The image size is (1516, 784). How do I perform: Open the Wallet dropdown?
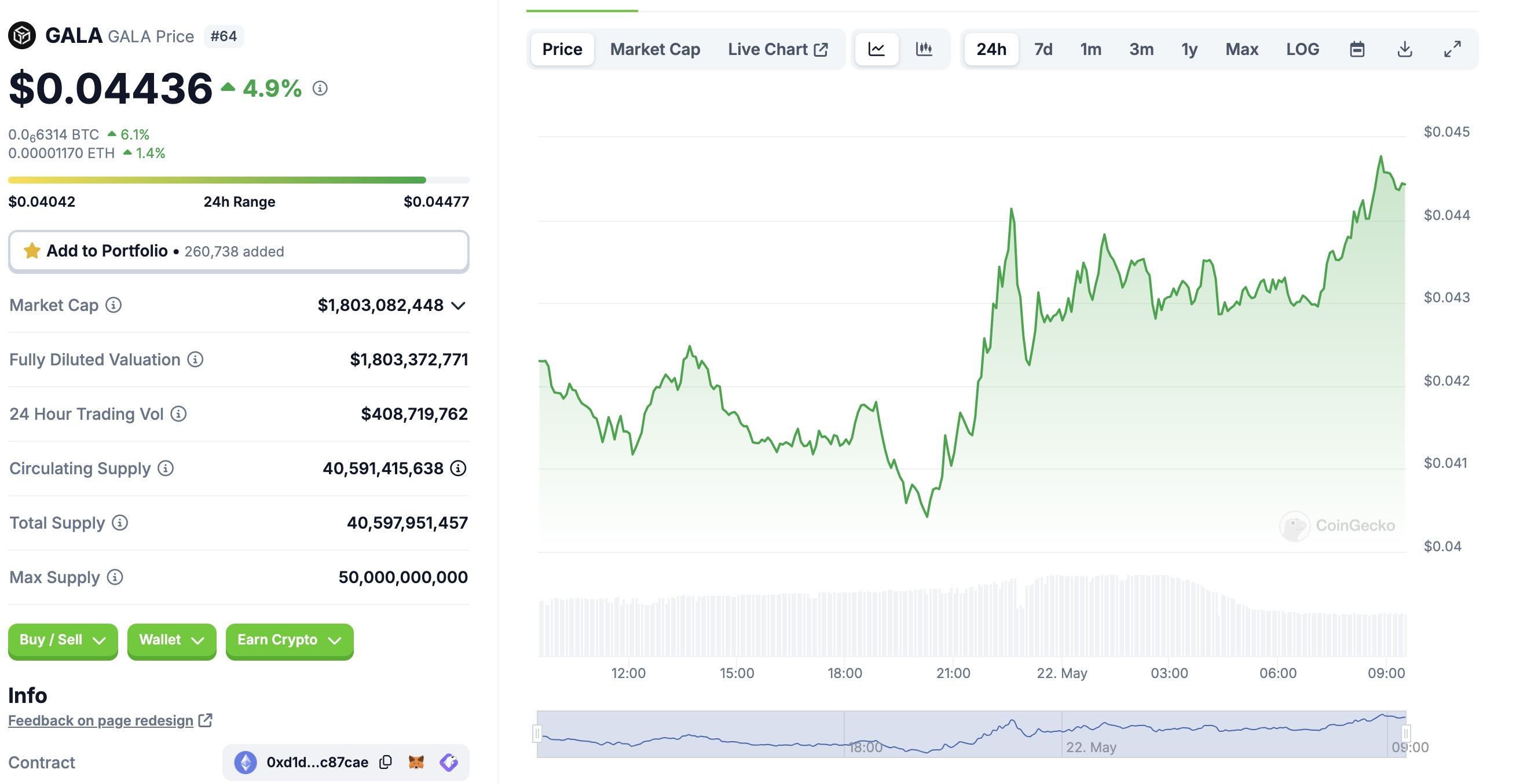click(x=172, y=640)
